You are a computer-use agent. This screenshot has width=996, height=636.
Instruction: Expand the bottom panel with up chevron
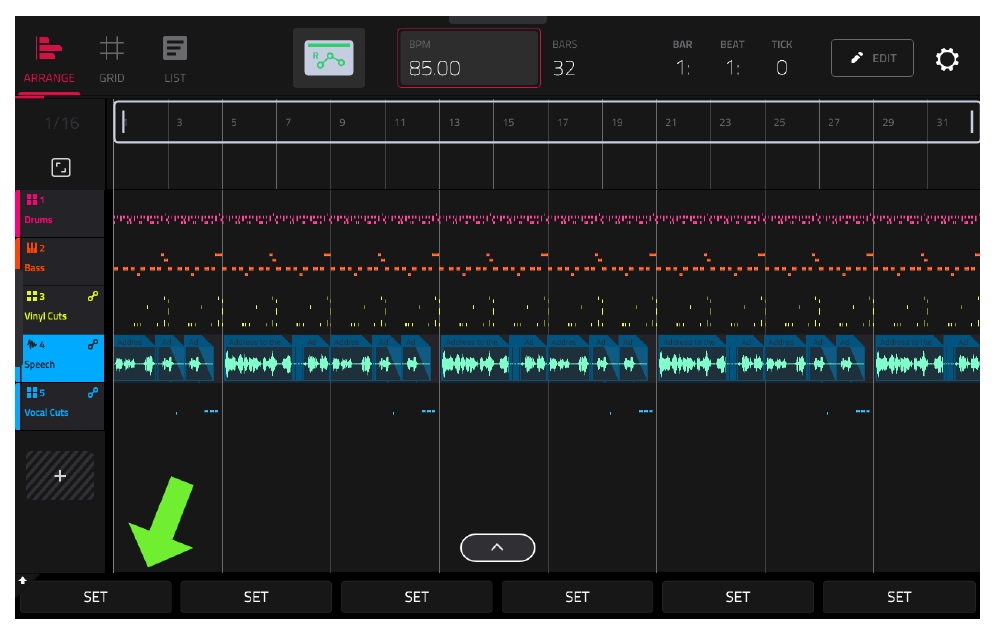coord(497,548)
